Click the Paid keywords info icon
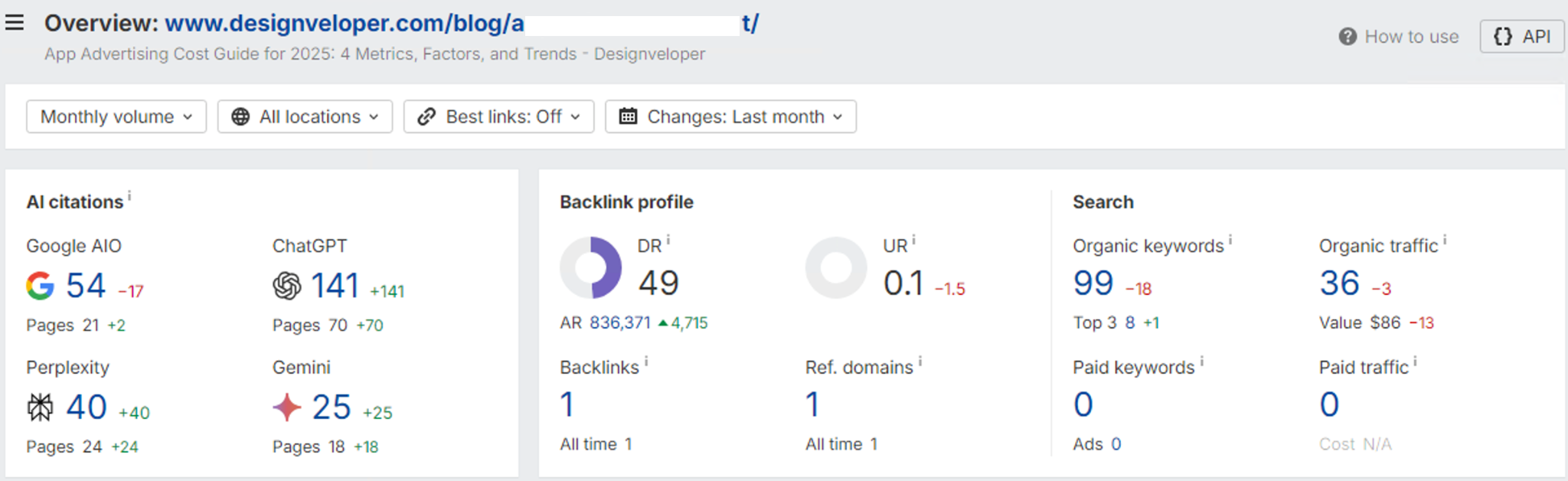Screen dimensions: 1568x481 pyautogui.click(x=1201, y=362)
